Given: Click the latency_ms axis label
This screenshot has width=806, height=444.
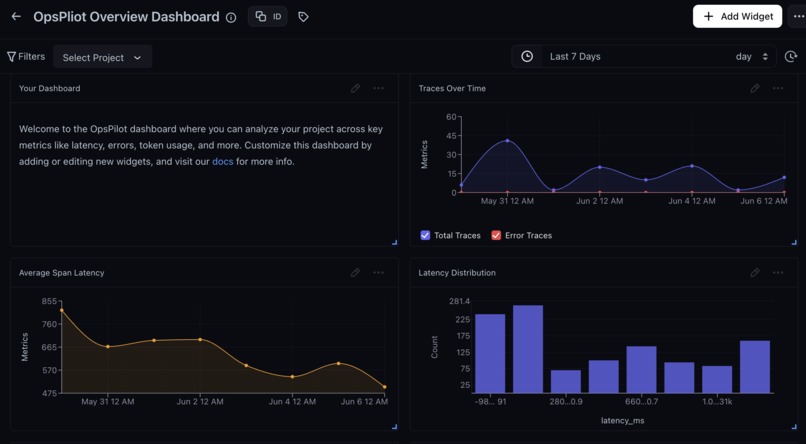Looking at the screenshot, I should click(x=622, y=420).
